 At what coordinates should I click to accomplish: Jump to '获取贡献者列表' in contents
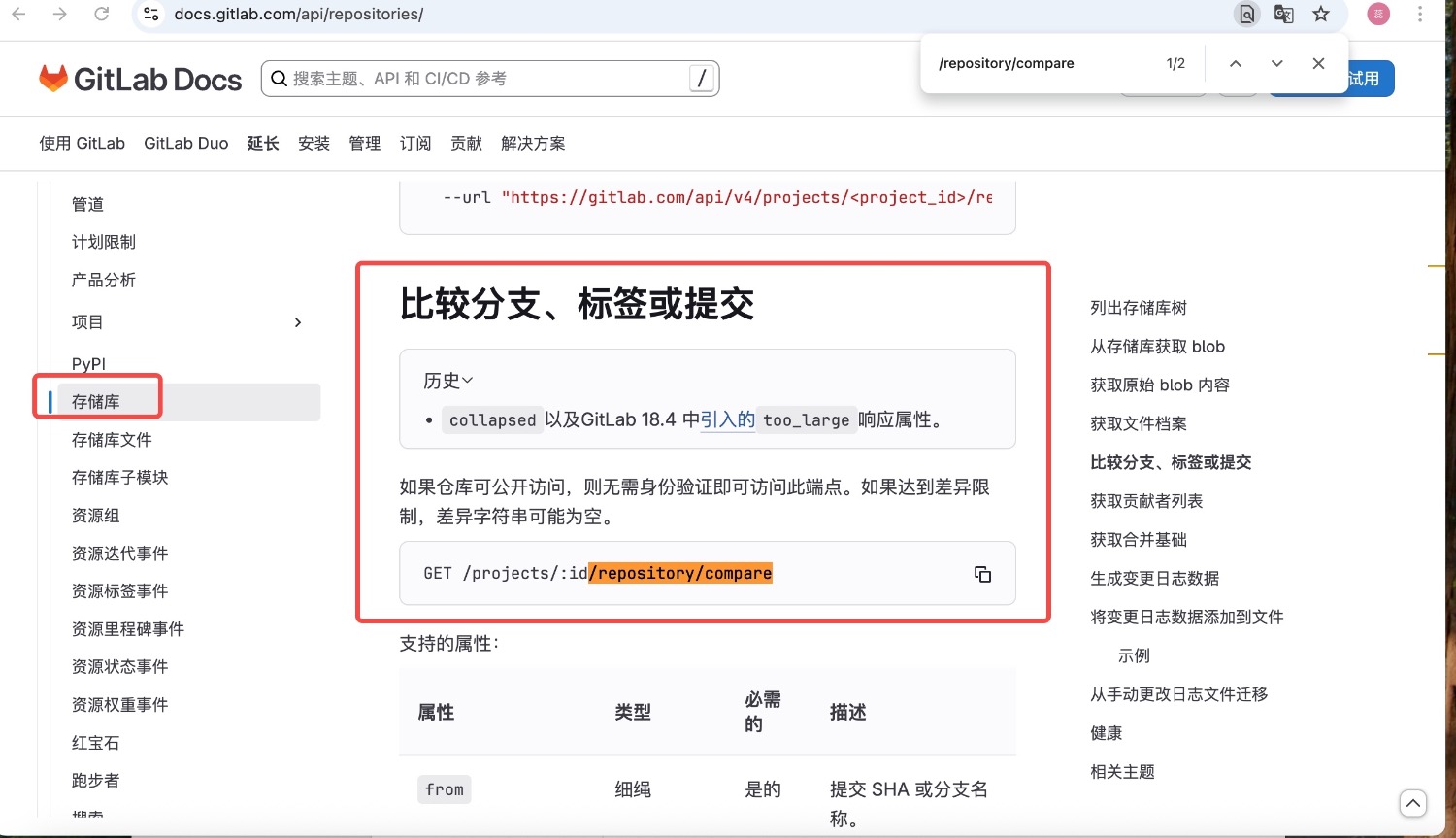tap(1146, 501)
